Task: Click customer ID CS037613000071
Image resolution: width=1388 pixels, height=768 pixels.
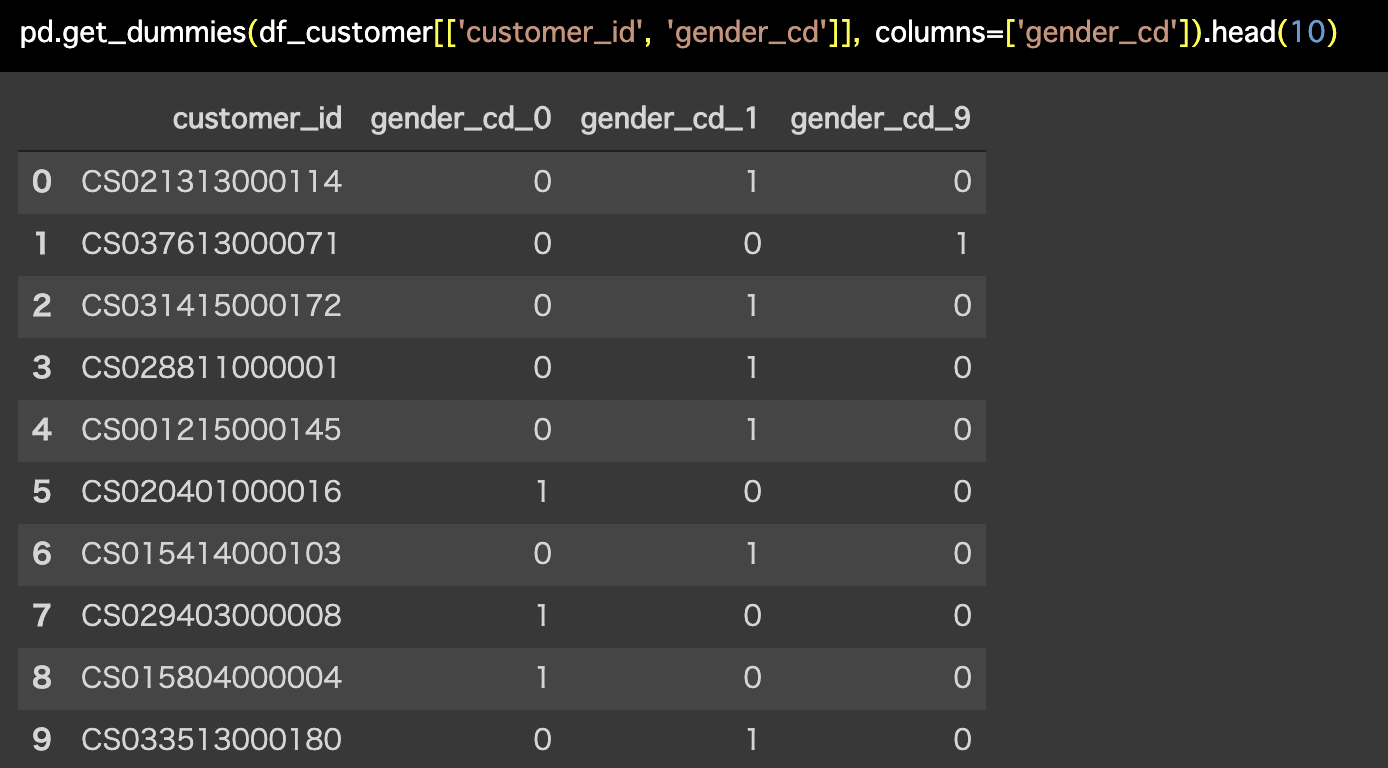Action: click(x=210, y=244)
